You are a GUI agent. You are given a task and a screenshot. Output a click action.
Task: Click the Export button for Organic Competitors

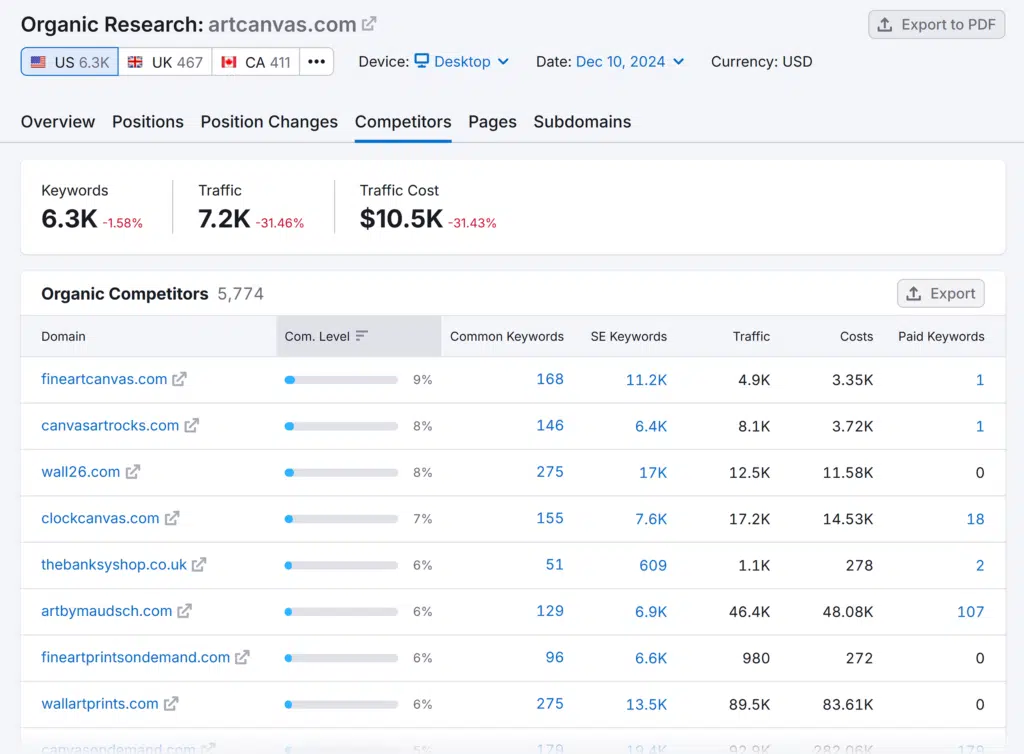tap(940, 294)
